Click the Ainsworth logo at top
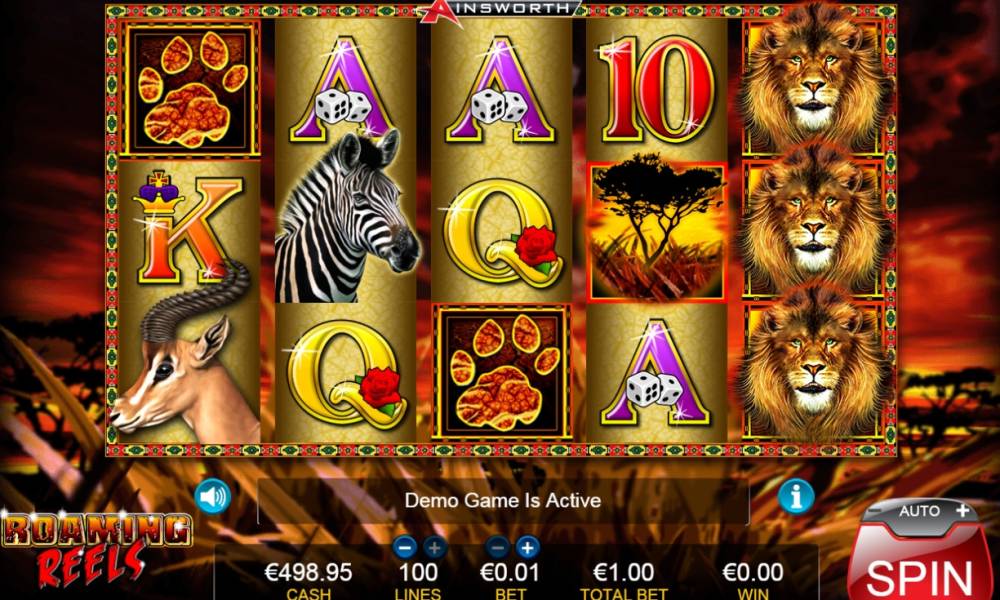This screenshot has height=600, width=1000. click(500, 11)
